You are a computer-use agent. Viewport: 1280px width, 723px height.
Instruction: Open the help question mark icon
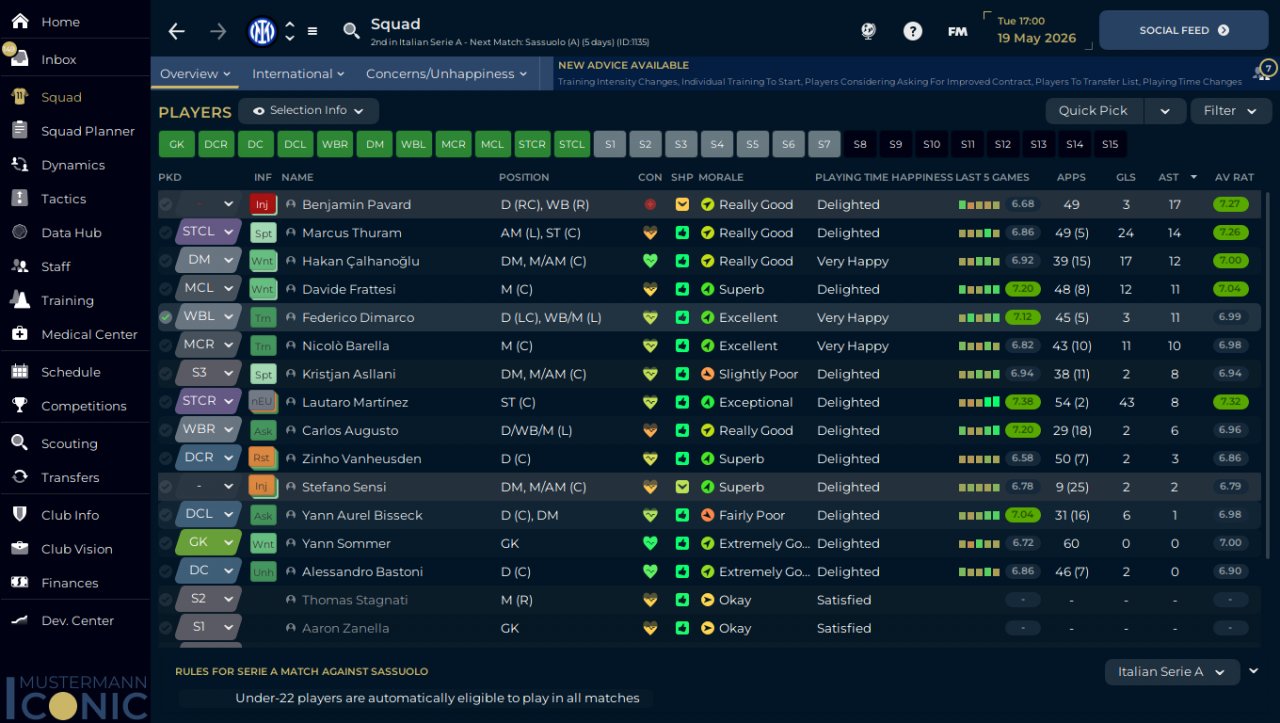(912, 31)
